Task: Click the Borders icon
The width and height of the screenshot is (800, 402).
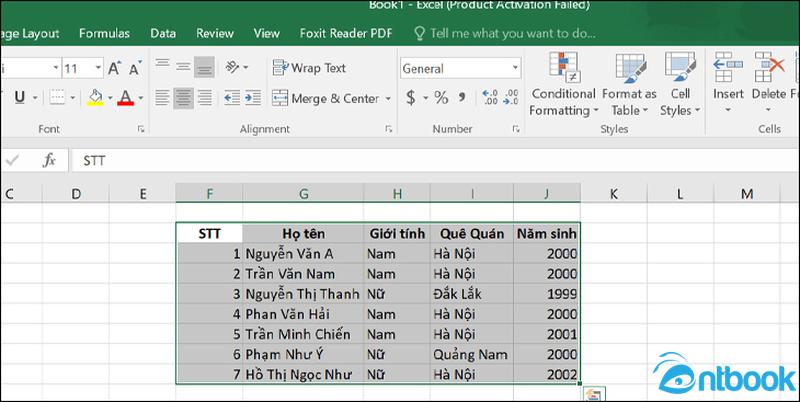Action: [57, 97]
